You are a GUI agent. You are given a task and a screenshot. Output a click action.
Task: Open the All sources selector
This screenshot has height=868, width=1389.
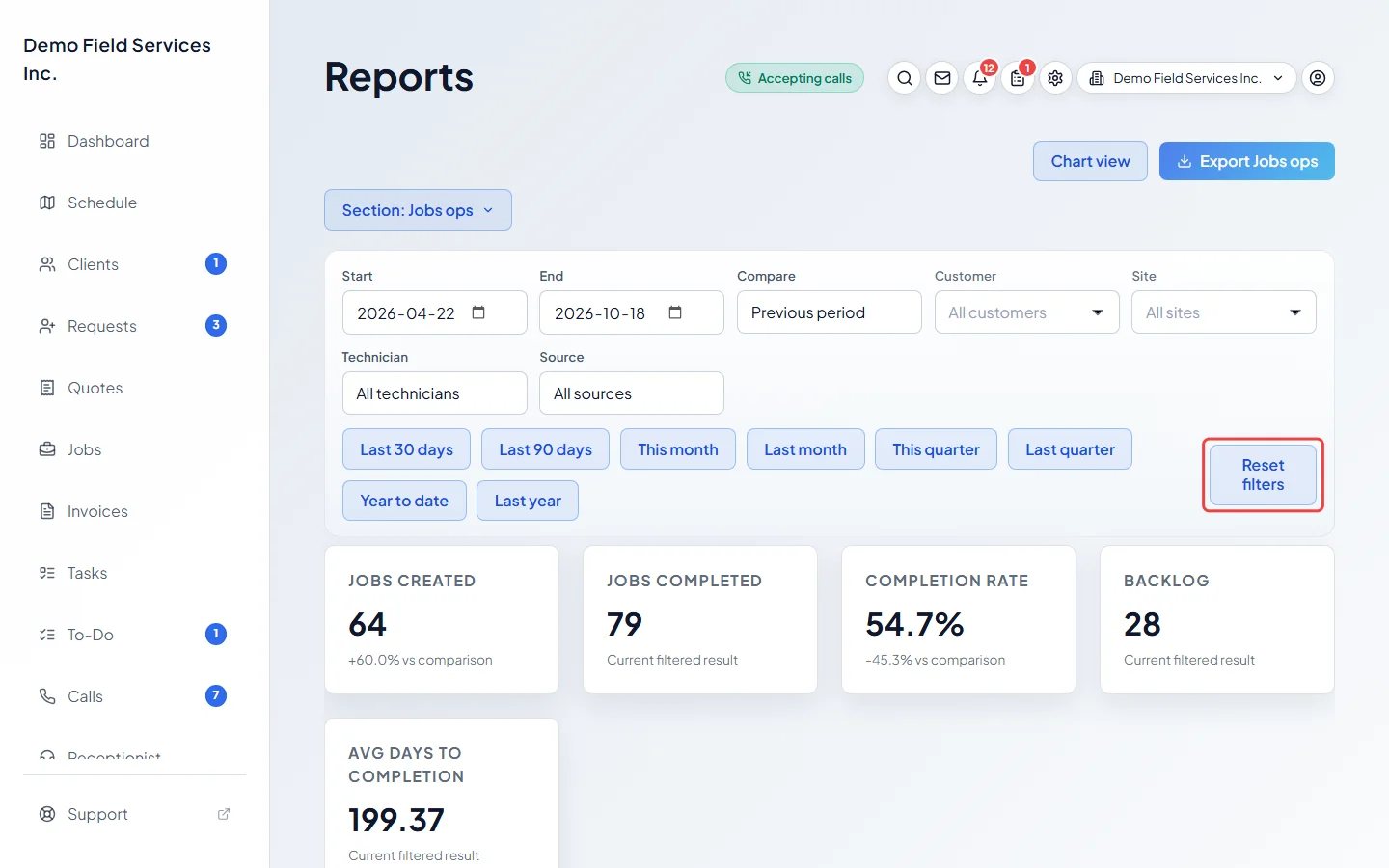(x=631, y=393)
